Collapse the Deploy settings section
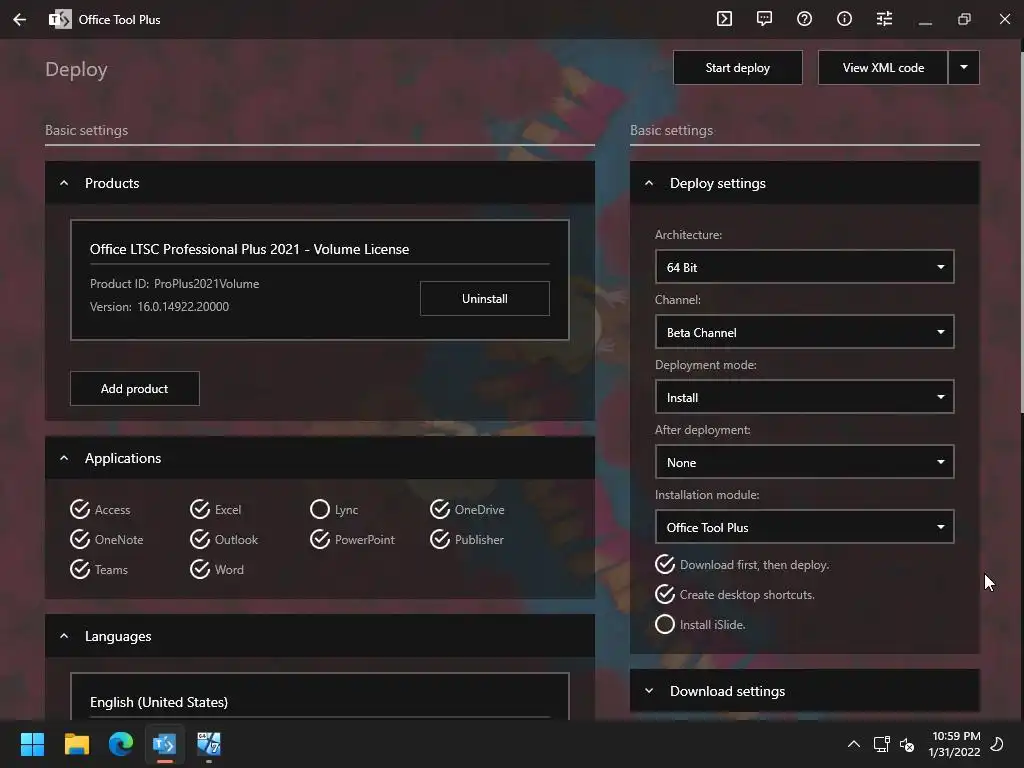The image size is (1024, 768). click(x=648, y=183)
